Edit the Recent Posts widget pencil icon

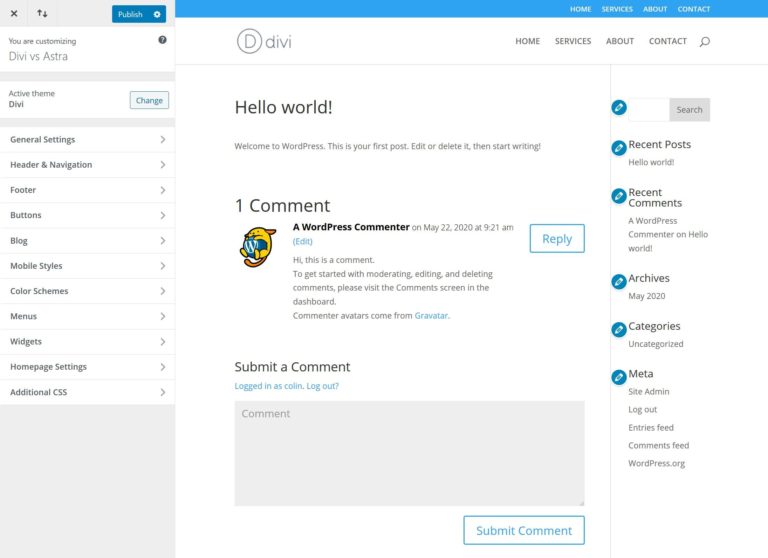(619, 147)
